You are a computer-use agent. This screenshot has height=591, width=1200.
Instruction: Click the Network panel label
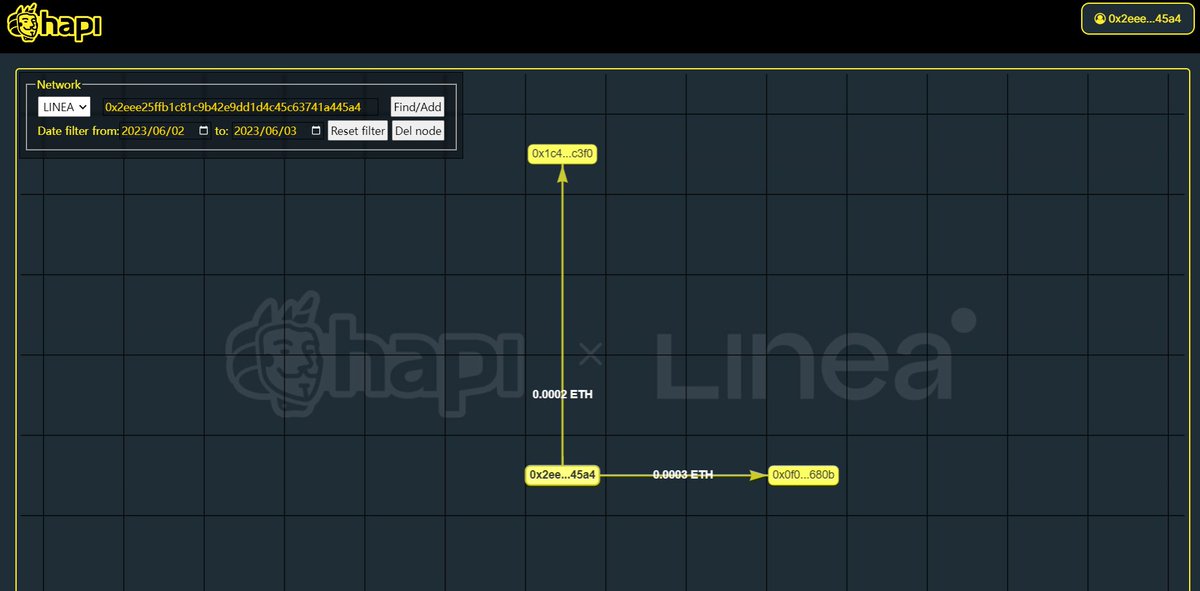[58, 85]
